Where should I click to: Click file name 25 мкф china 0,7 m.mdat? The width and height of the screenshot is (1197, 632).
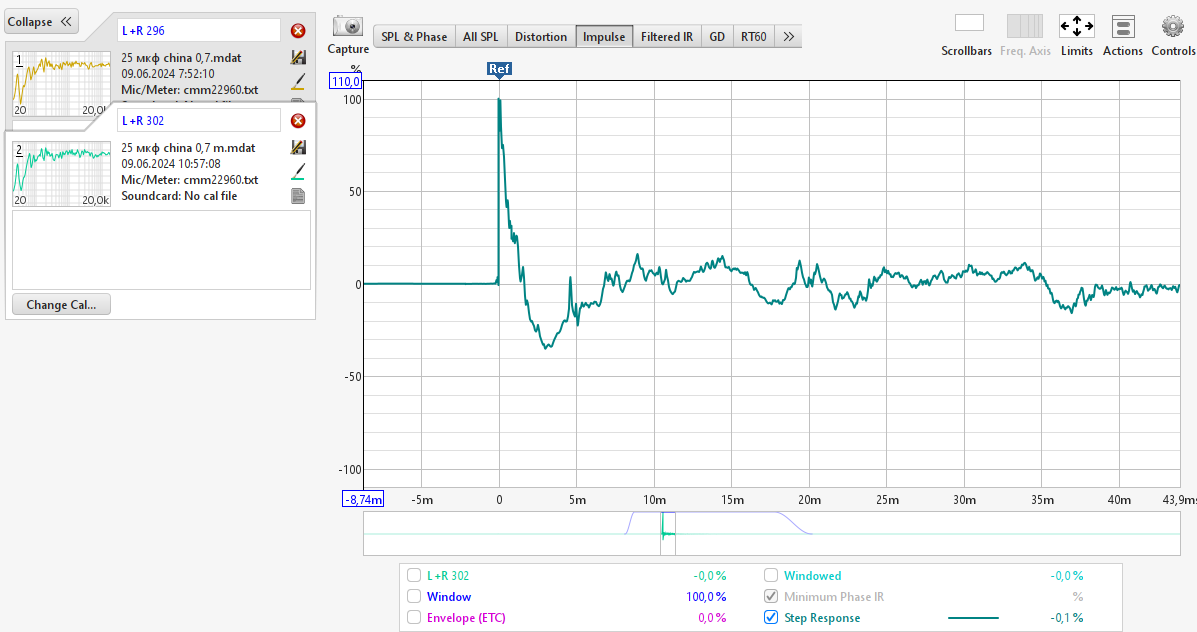188,147
